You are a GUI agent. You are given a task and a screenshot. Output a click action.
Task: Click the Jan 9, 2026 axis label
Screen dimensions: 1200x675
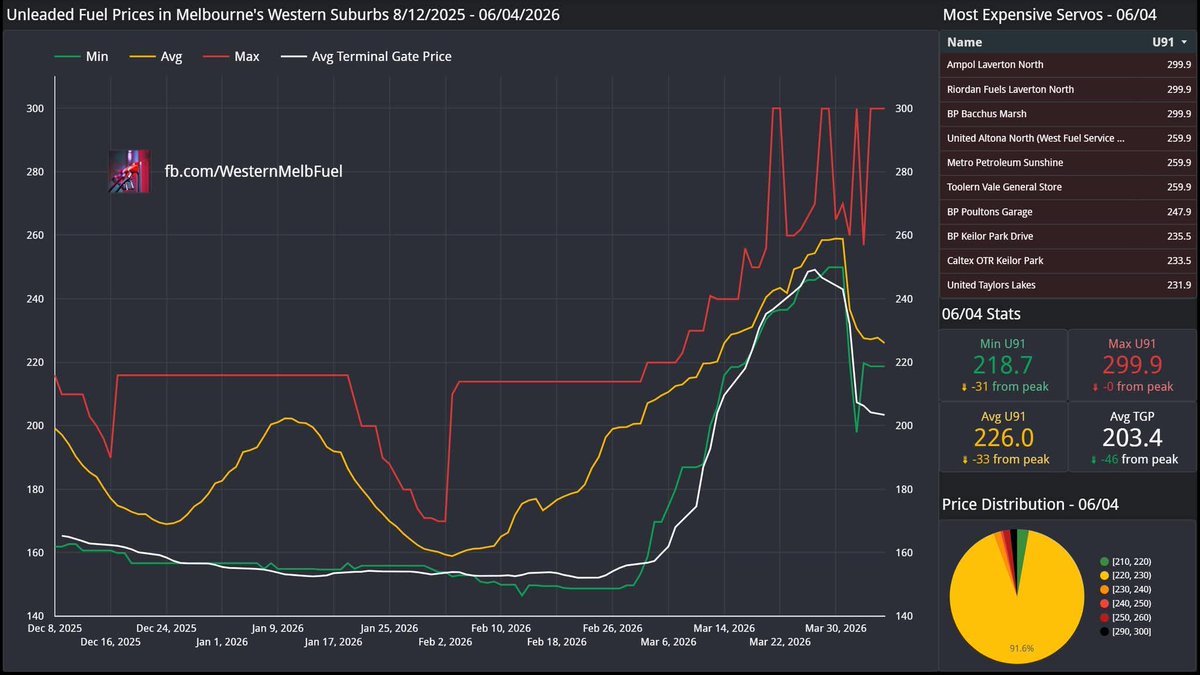pos(278,629)
